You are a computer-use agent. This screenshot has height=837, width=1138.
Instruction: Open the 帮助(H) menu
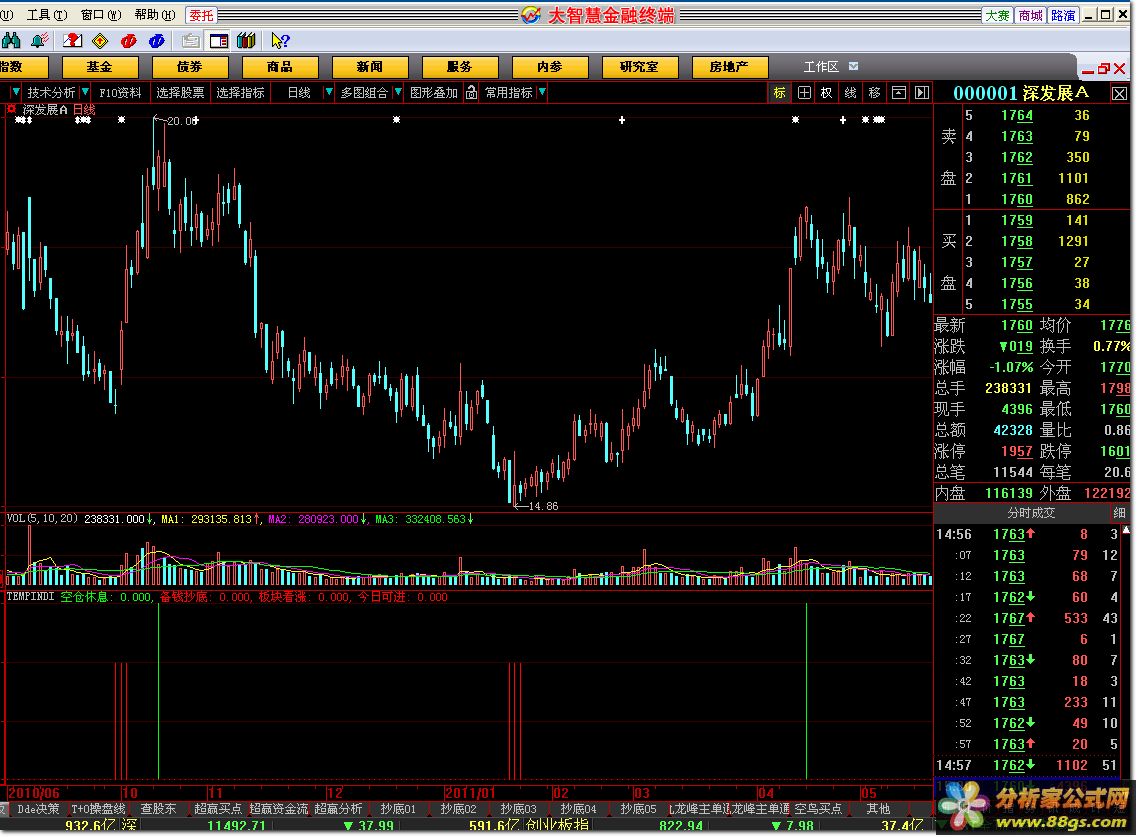pos(155,15)
